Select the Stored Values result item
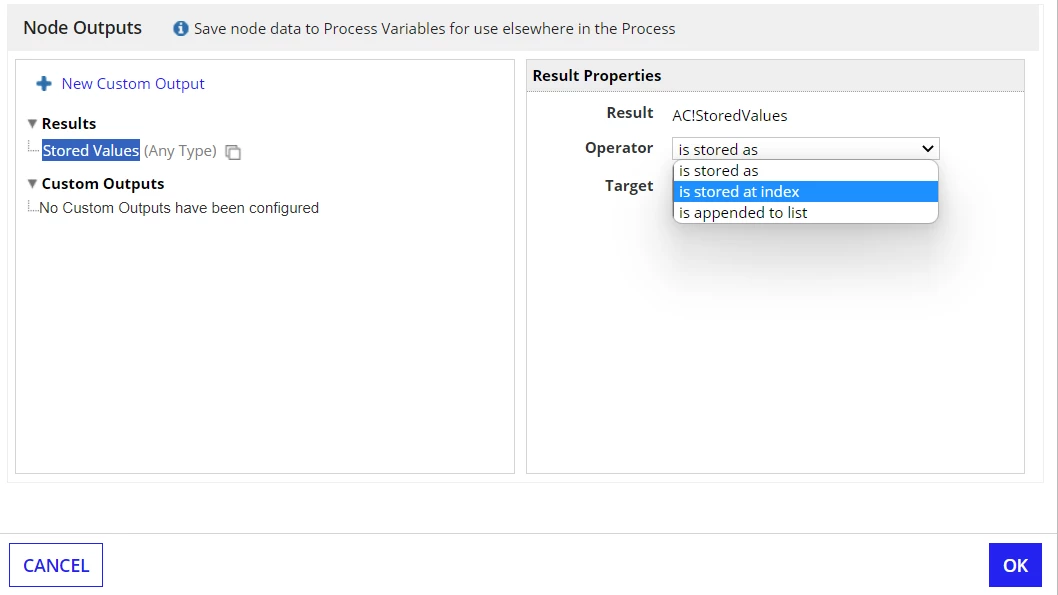 (x=91, y=150)
